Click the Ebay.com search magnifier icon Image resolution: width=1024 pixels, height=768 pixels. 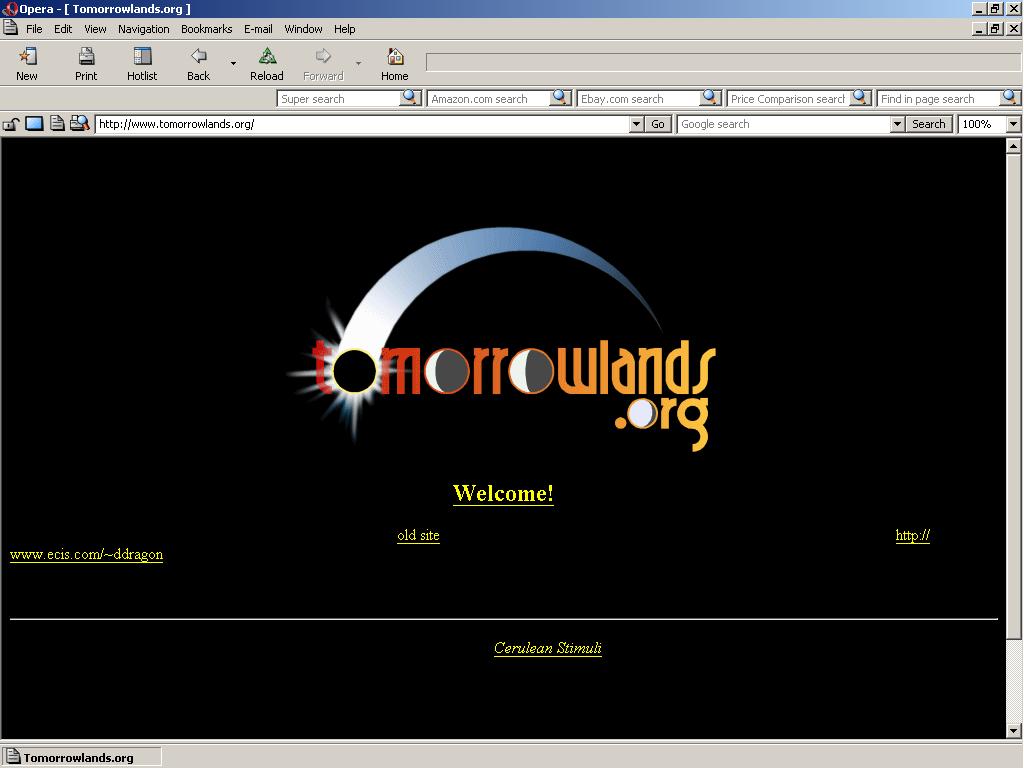(x=710, y=98)
